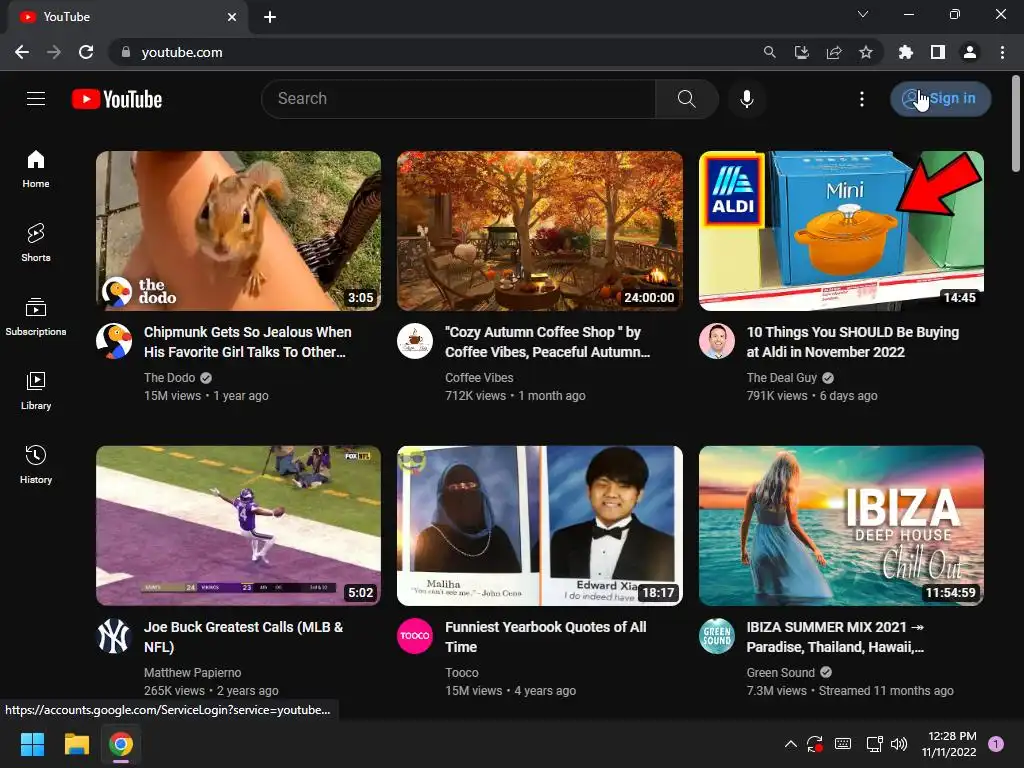
Task: Open the Yearbook Quotes thumbnail
Action: [540, 526]
